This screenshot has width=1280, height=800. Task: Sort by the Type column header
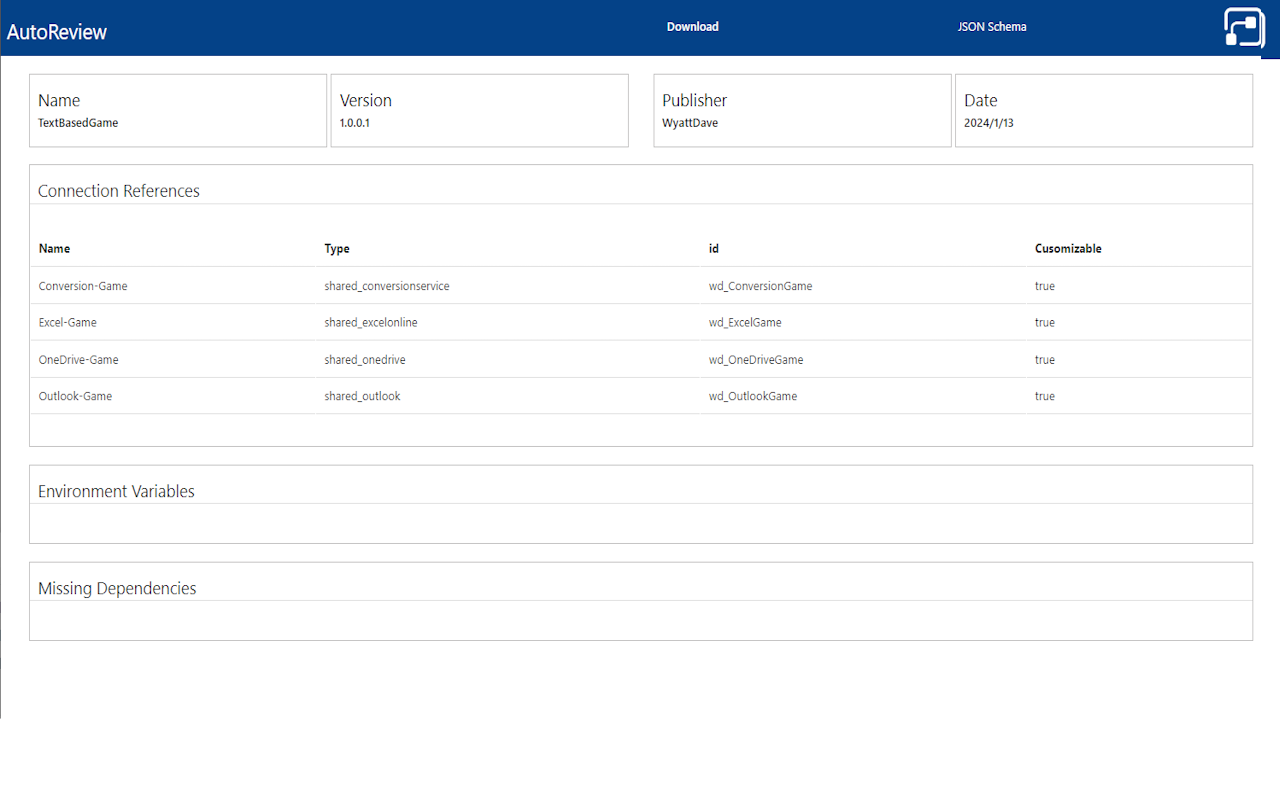coord(337,248)
